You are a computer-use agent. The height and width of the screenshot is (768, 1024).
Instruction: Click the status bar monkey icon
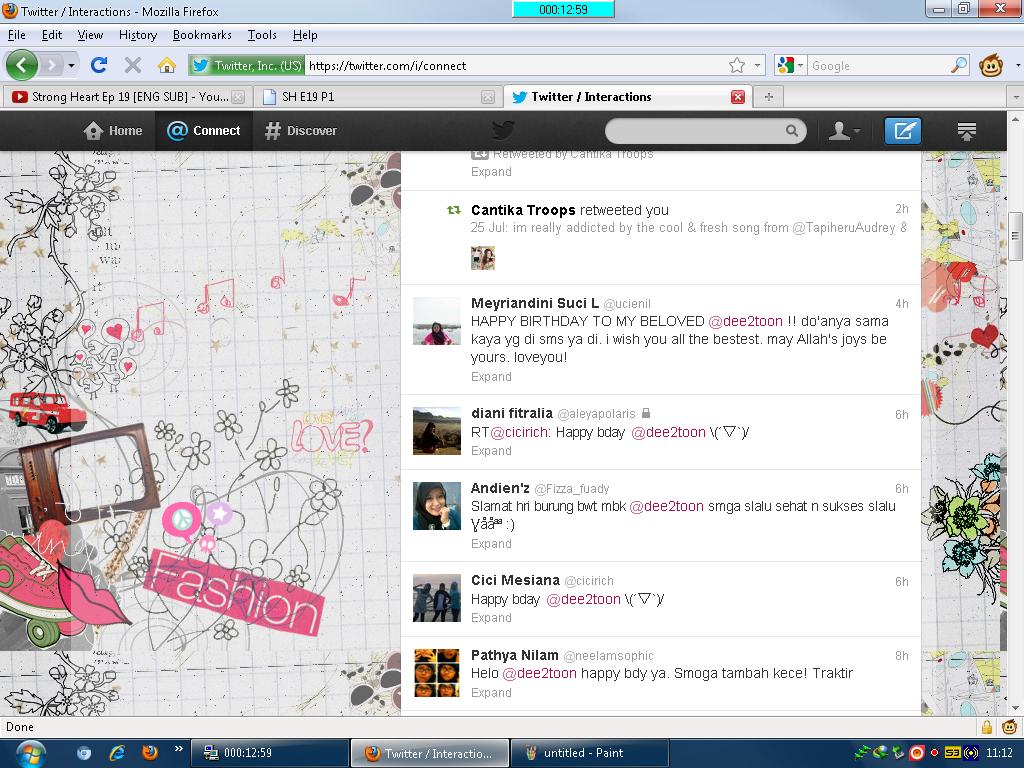click(1010, 726)
